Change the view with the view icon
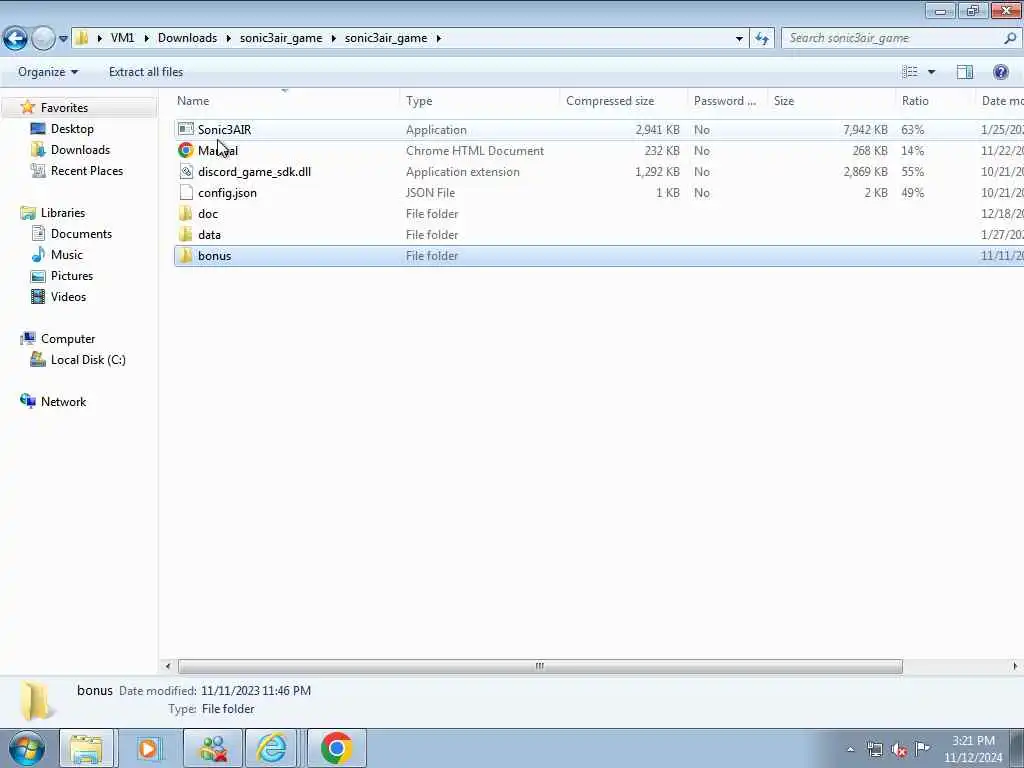Image resolution: width=1024 pixels, height=768 pixels. point(910,72)
